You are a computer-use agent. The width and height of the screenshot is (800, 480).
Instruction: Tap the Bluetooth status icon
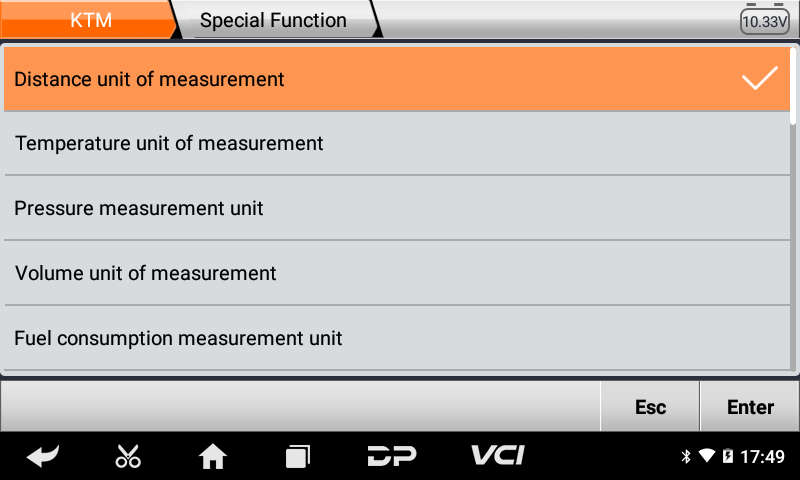(x=686, y=456)
